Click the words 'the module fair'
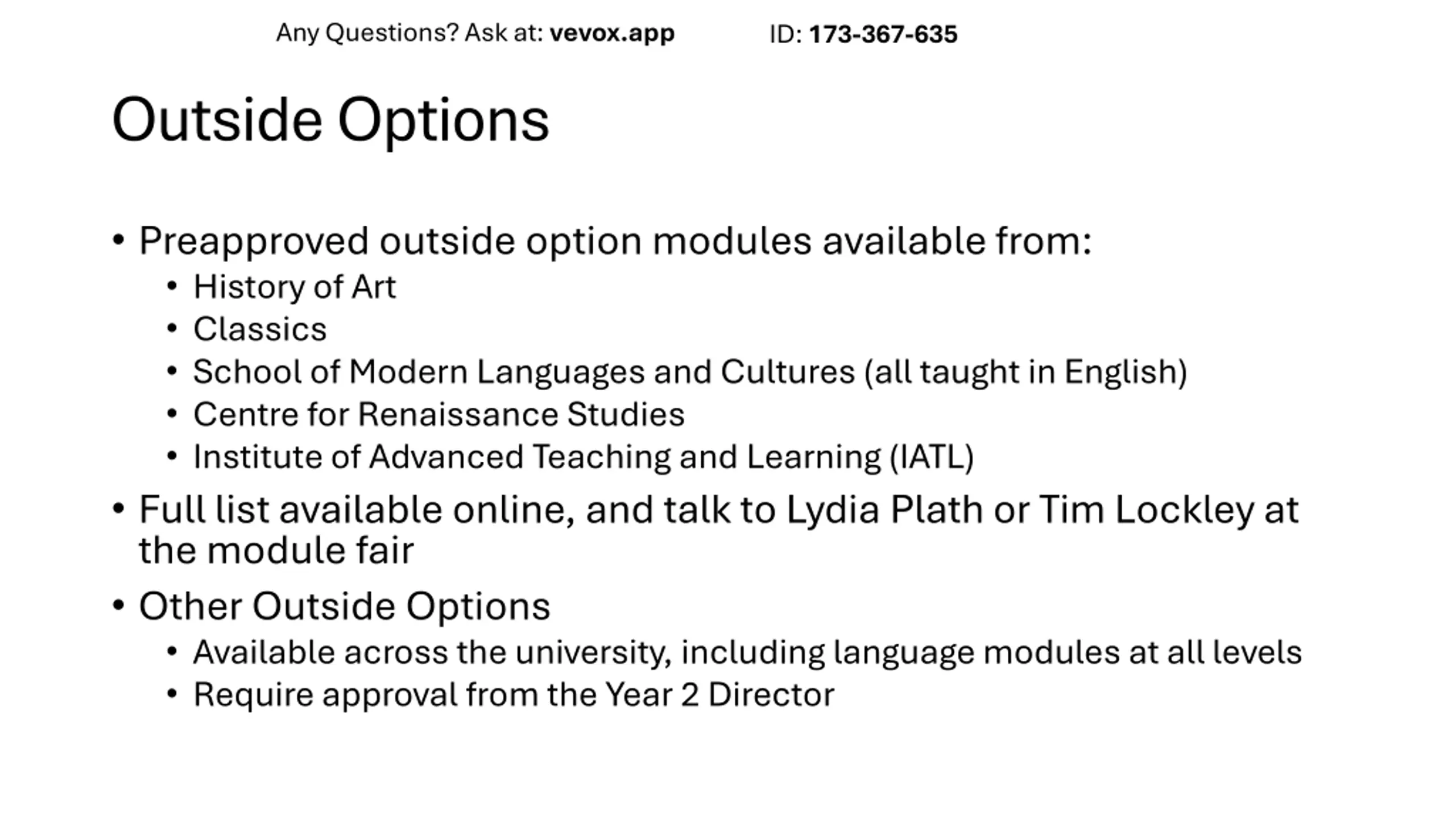 point(276,551)
